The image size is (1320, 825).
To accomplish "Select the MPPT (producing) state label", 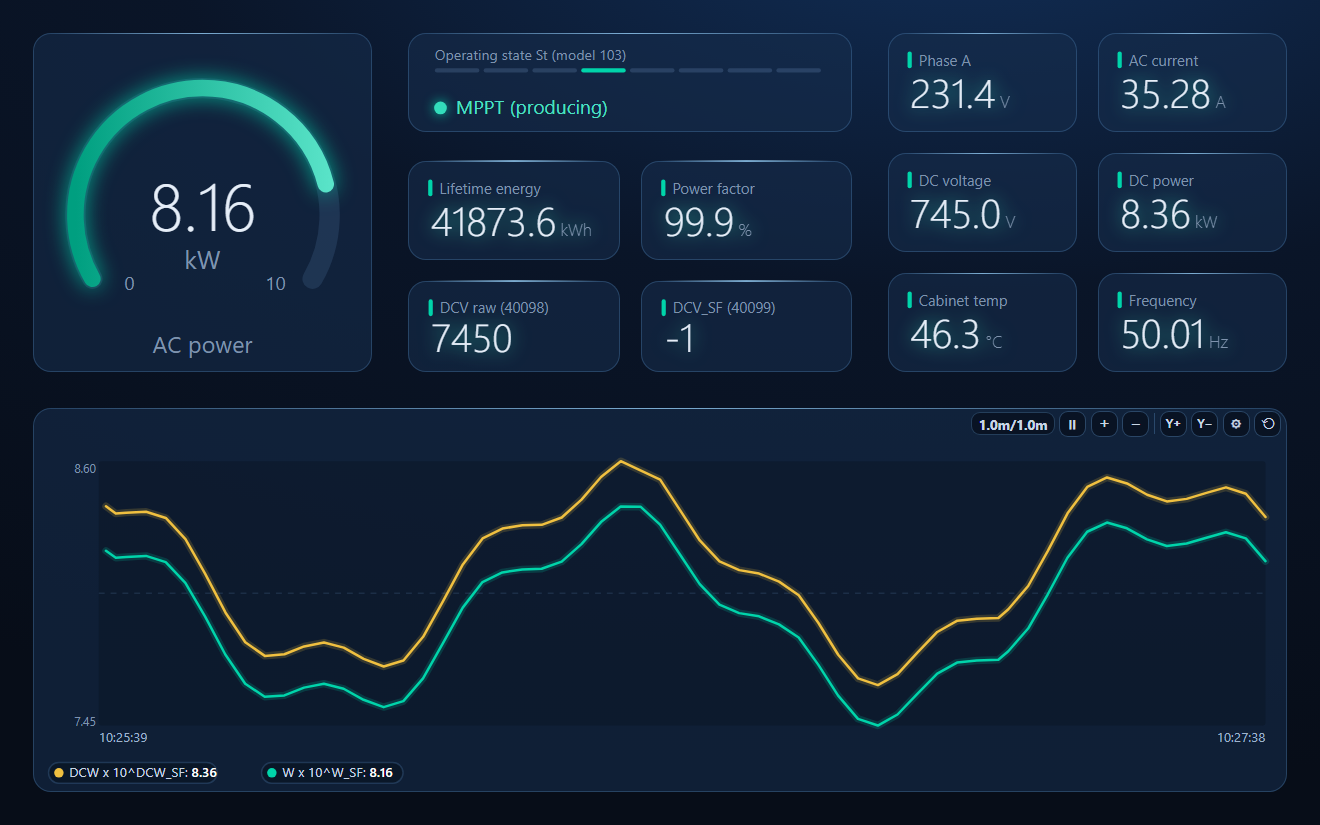I will point(531,108).
